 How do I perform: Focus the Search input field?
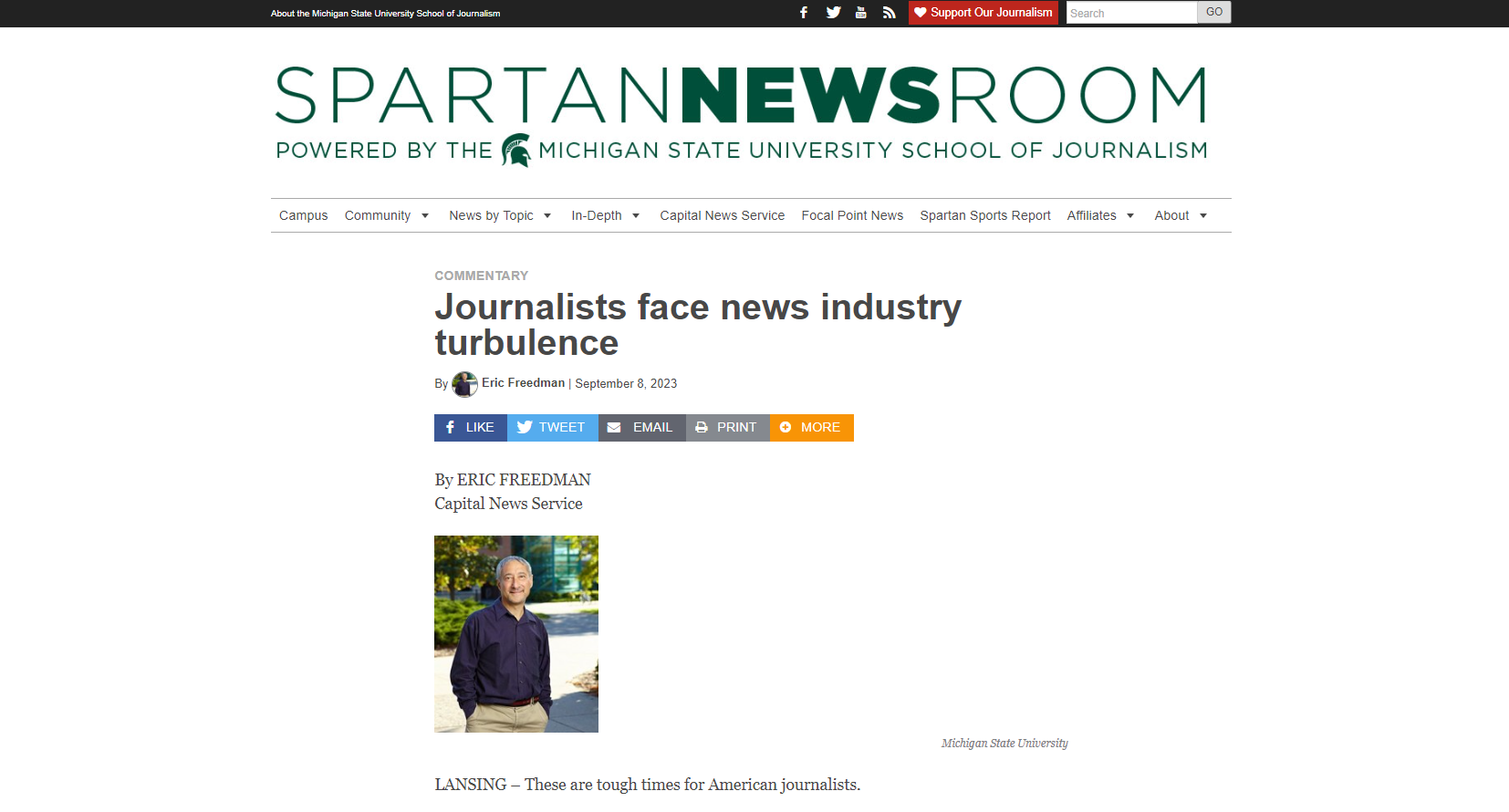1131,13
